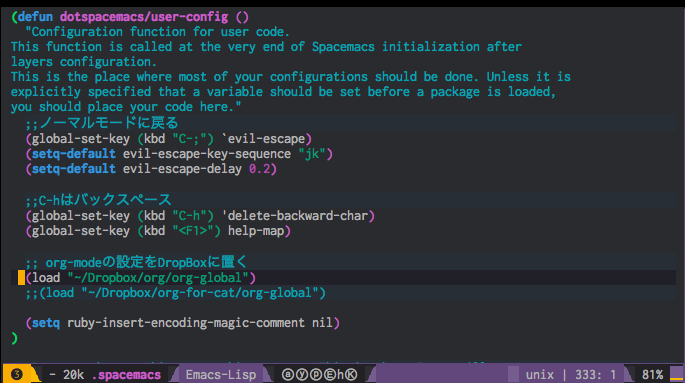Click the scroll position bar at mode line end
Screen dimensions: 685x383
(x=677, y=374)
